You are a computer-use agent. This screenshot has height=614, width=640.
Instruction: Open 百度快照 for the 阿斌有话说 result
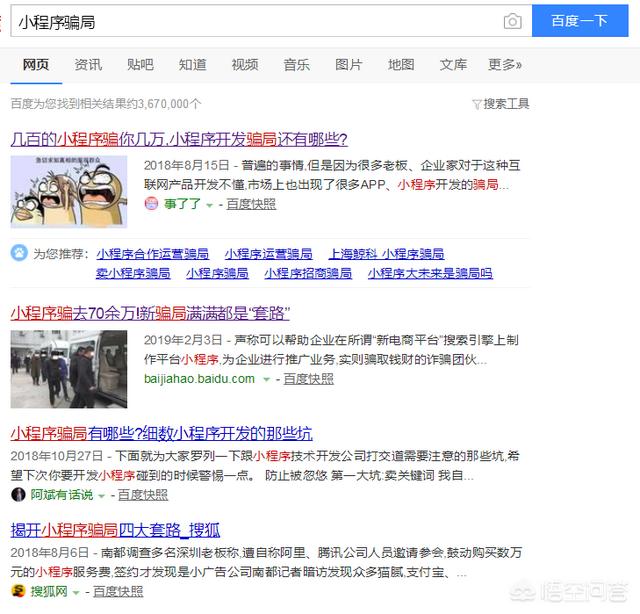point(143,495)
